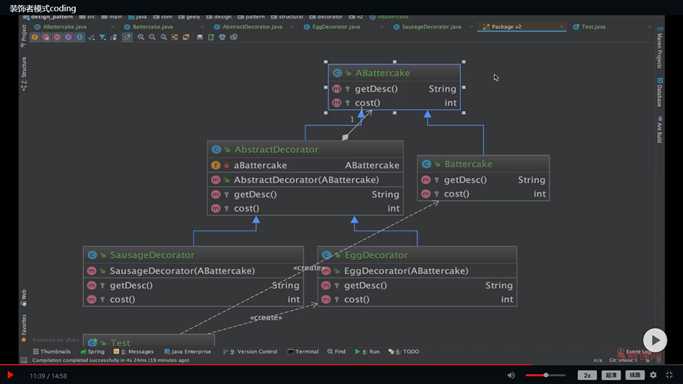Mute the video via speaker icon
Image resolution: width=683 pixels, height=384 pixels.
[511, 375]
